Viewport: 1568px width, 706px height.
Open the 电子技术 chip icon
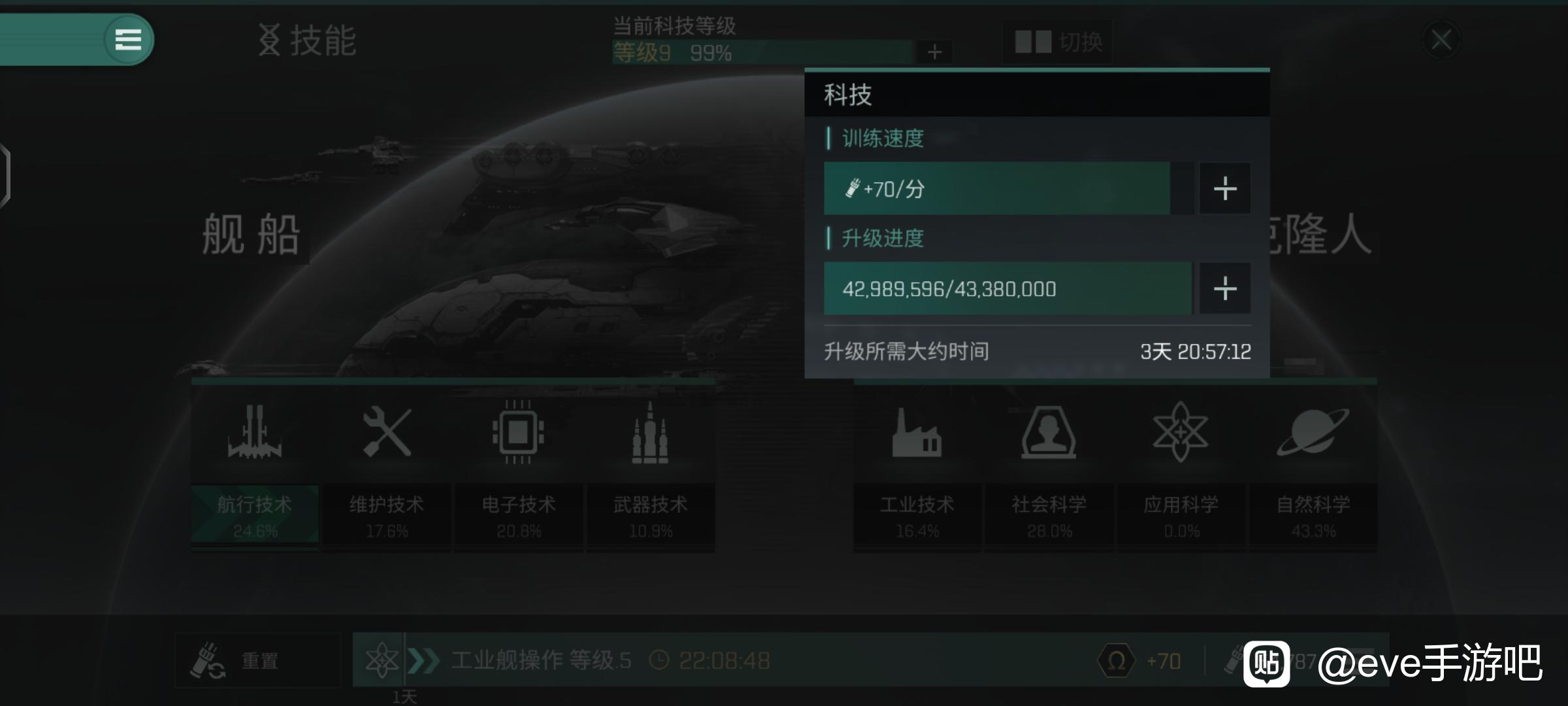[518, 432]
